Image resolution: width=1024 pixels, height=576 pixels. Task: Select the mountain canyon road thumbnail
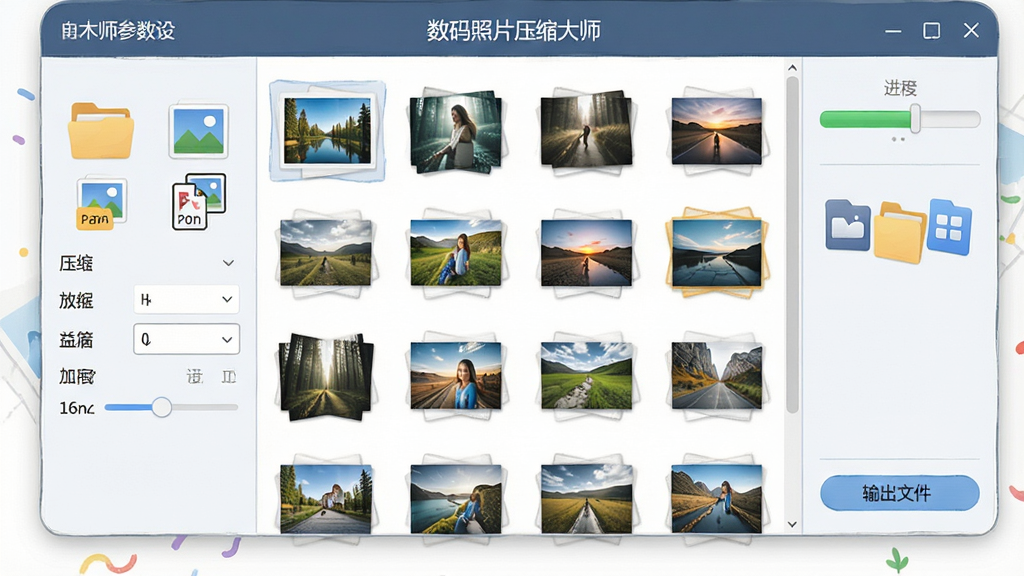(x=716, y=376)
